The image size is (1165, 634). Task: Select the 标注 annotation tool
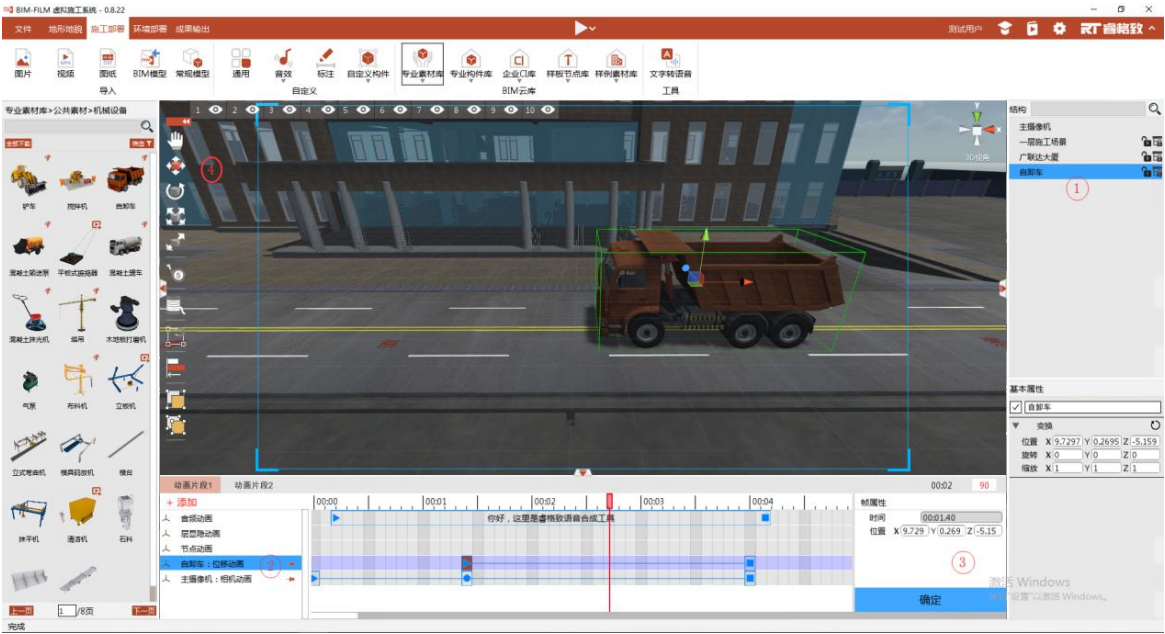(325, 63)
